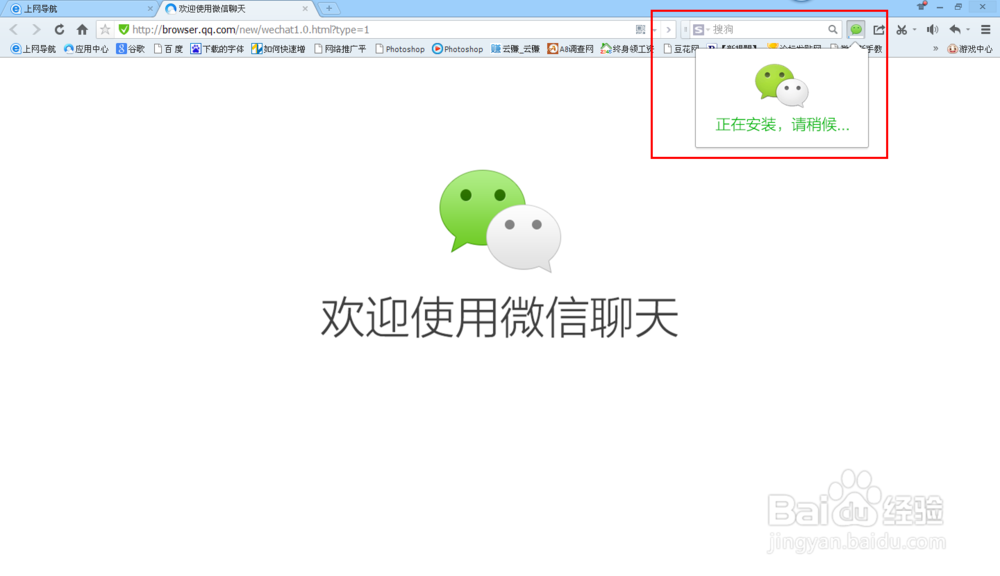Click the 正在安装，请稍候 status text
This screenshot has width=1000, height=576.
(782, 124)
